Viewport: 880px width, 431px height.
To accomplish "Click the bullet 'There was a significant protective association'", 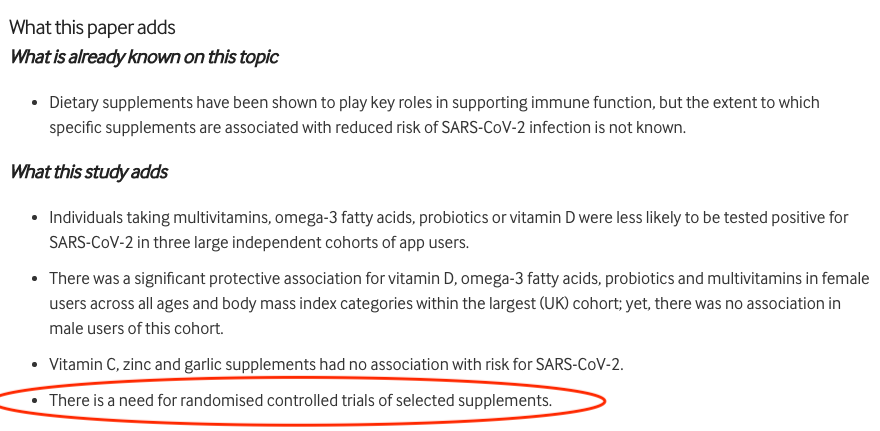I will [x=459, y=303].
